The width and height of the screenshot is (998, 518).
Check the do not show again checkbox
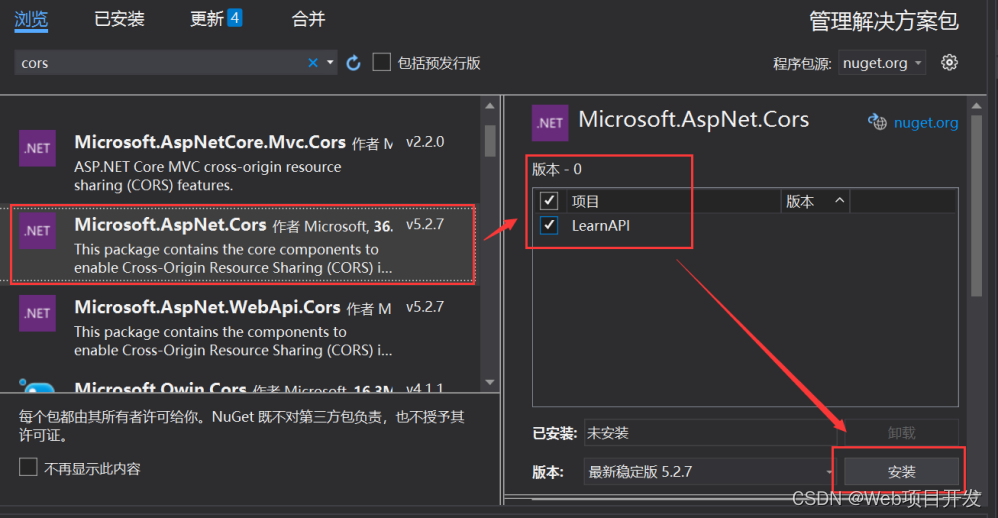[x=28, y=467]
